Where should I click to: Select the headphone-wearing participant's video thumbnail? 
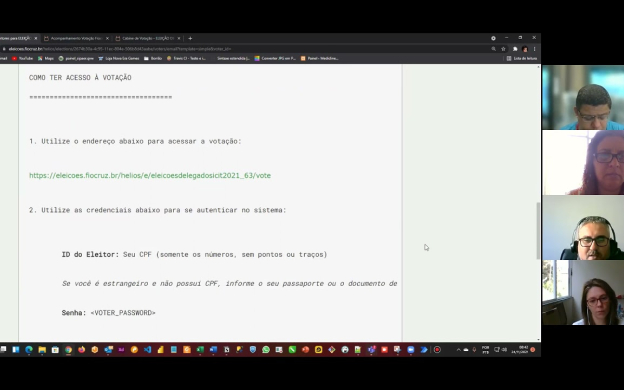(583, 228)
